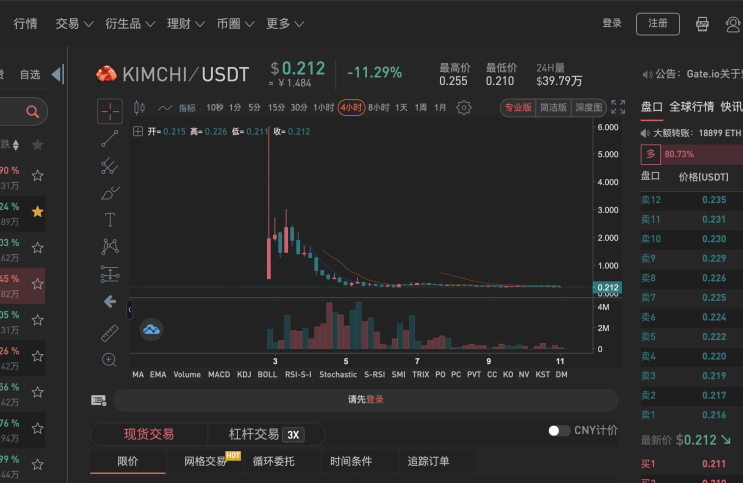Image resolution: width=743 pixels, height=483 pixels.
Task: Select the pattern drawing tool
Action: coord(110,246)
